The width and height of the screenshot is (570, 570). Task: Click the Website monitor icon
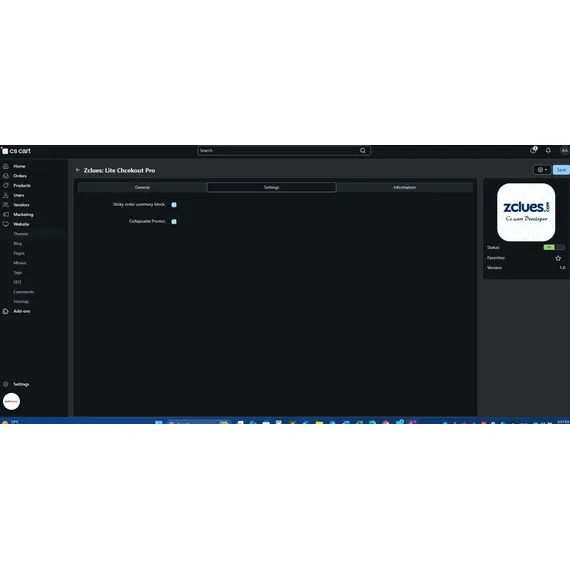point(6,224)
